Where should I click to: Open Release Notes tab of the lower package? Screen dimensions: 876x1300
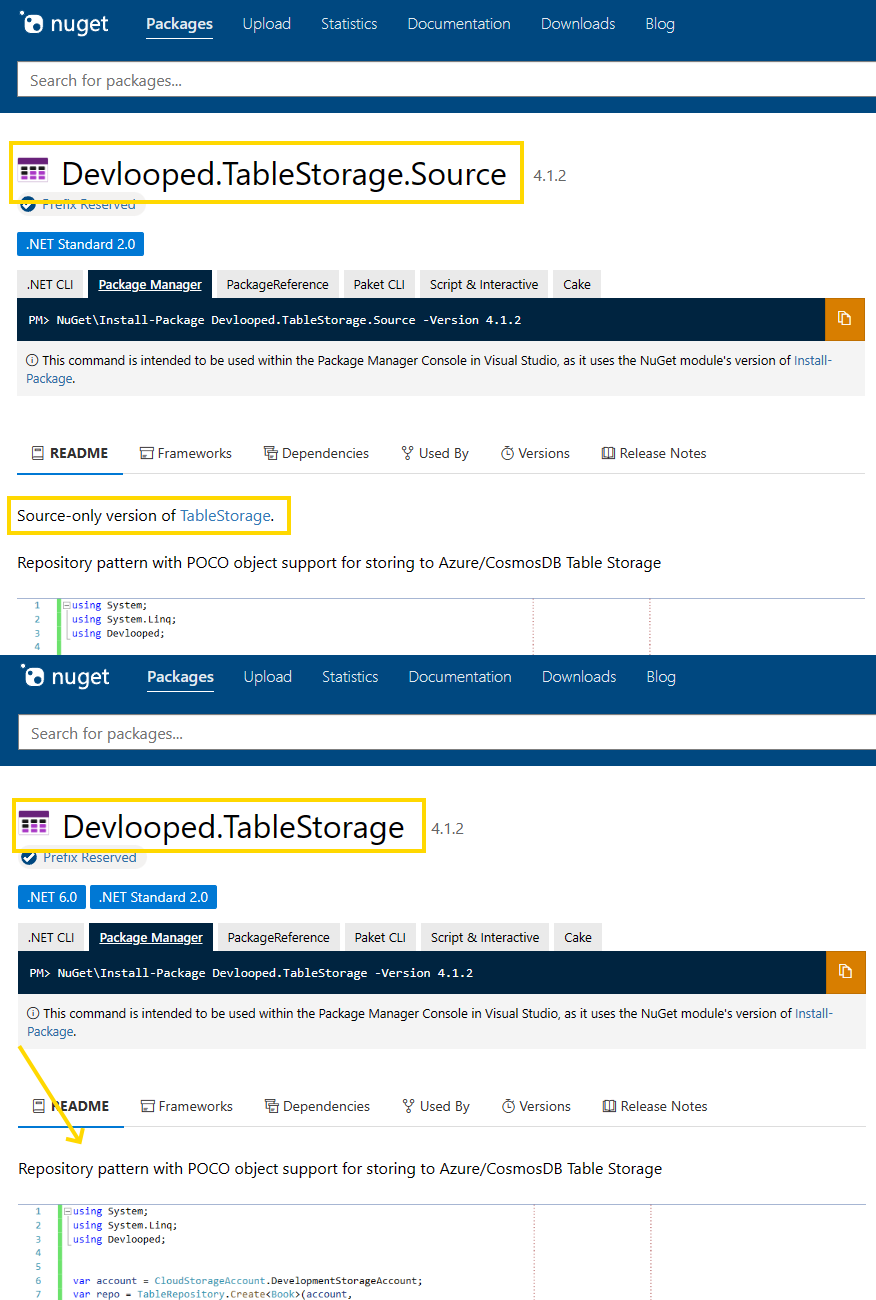point(655,1106)
